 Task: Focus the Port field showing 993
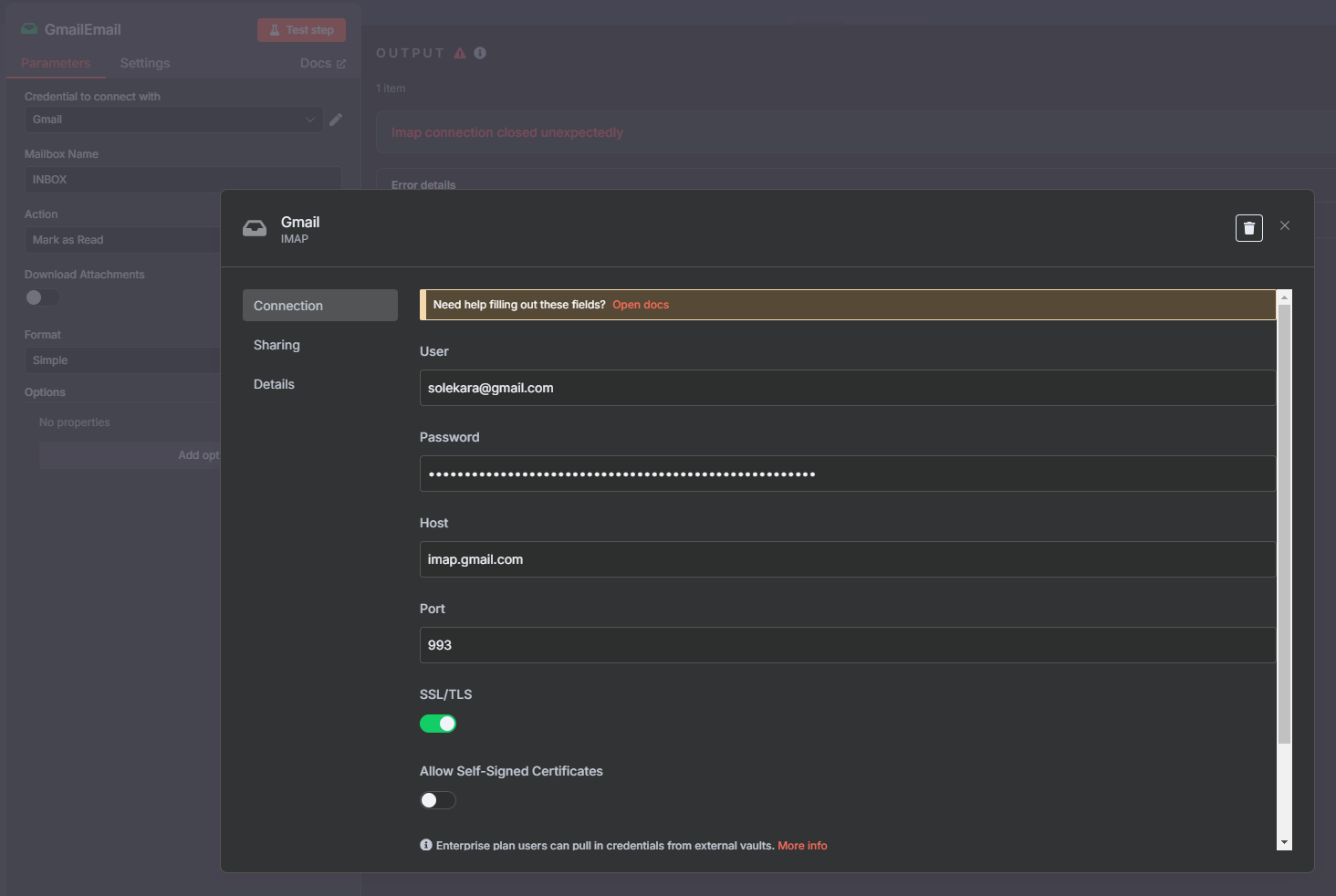coord(848,645)
